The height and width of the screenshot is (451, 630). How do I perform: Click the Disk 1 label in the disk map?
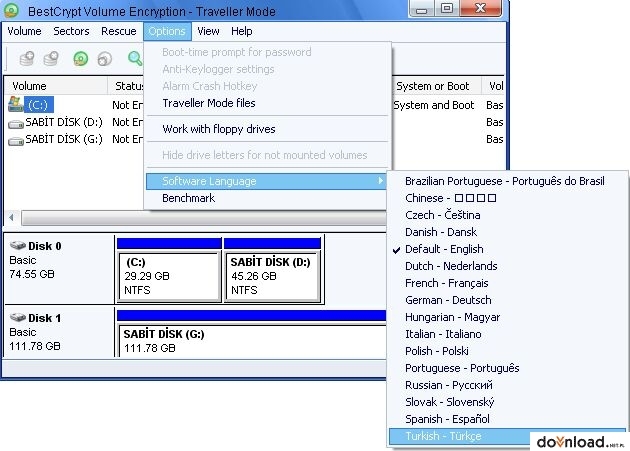point(45,318)
